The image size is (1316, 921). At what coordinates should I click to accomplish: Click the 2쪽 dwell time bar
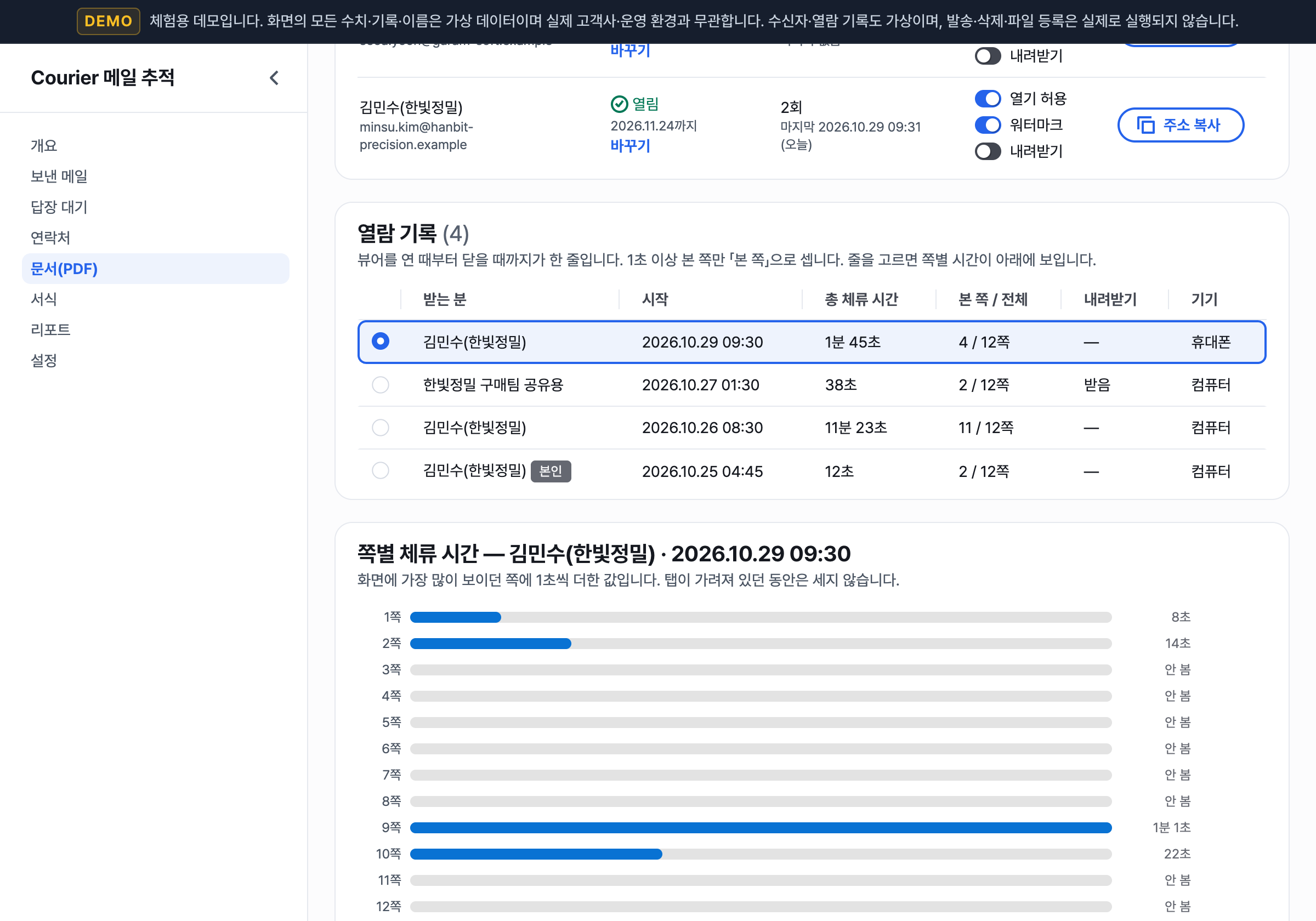tap(761, 643)
